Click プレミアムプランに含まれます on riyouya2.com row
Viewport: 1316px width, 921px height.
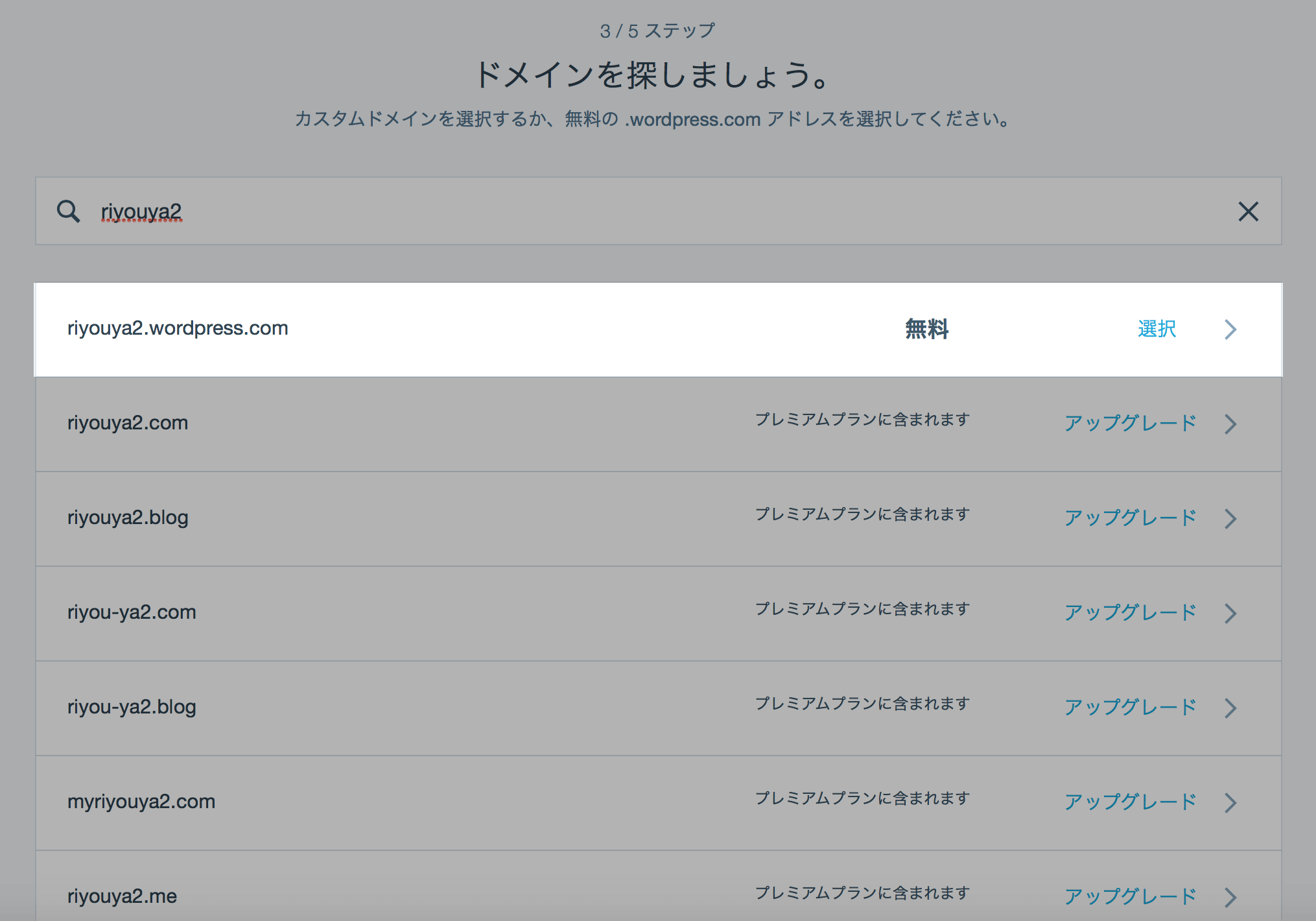click(862, 420)
